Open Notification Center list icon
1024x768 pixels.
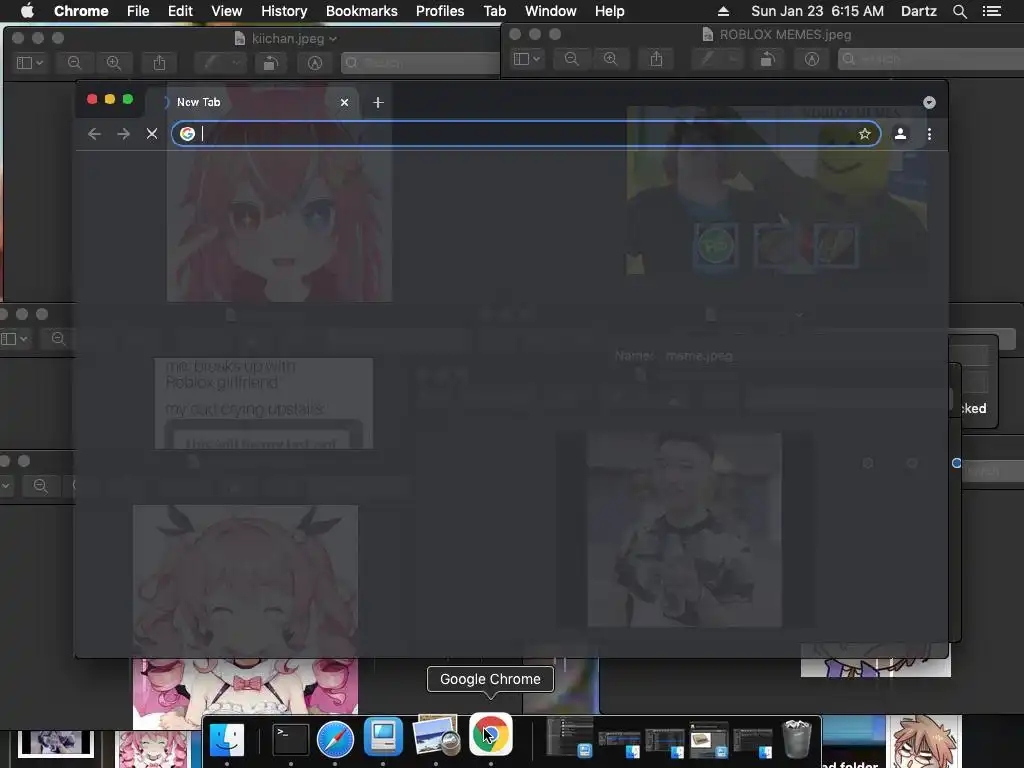point(992,11)
